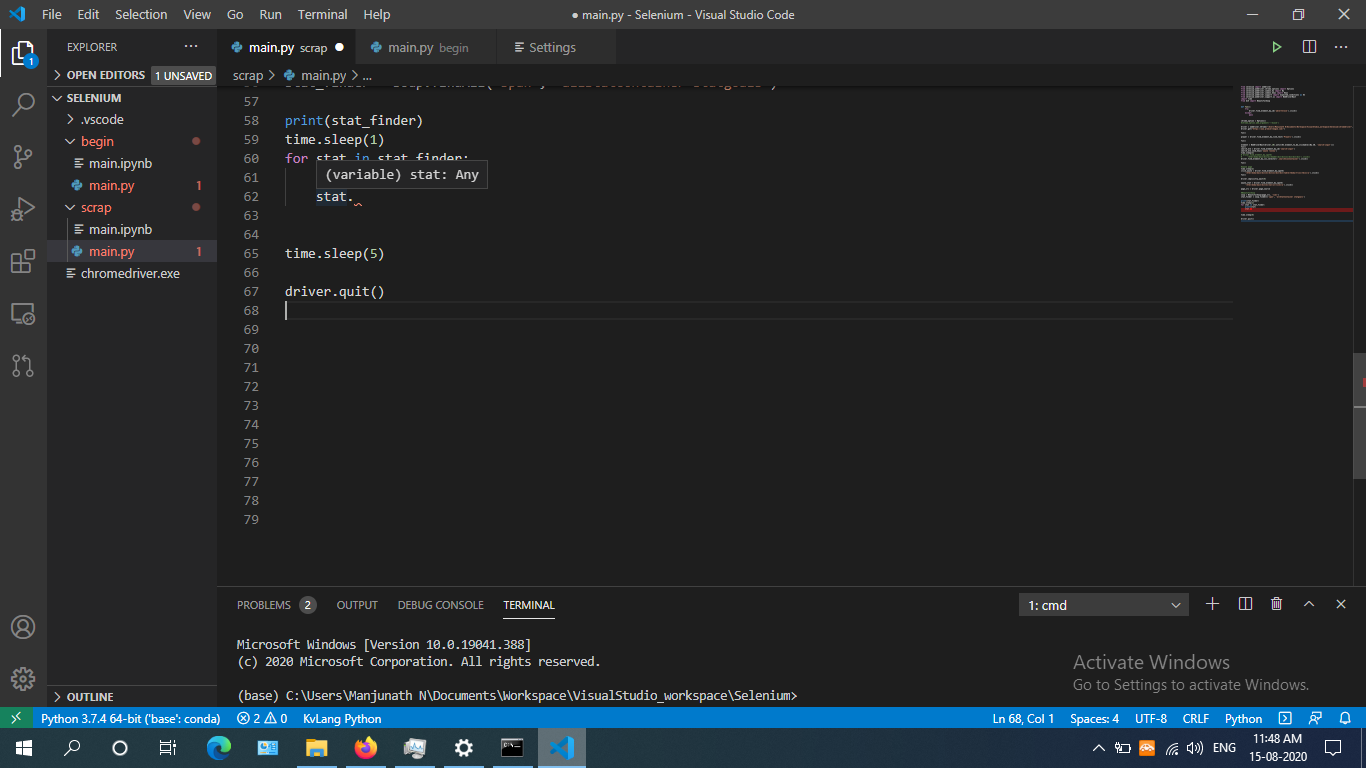The height and width of the screenshot is (768, 1366).
Task: Change line endings by clicking CRLF
Action: tap(1195, 718)
